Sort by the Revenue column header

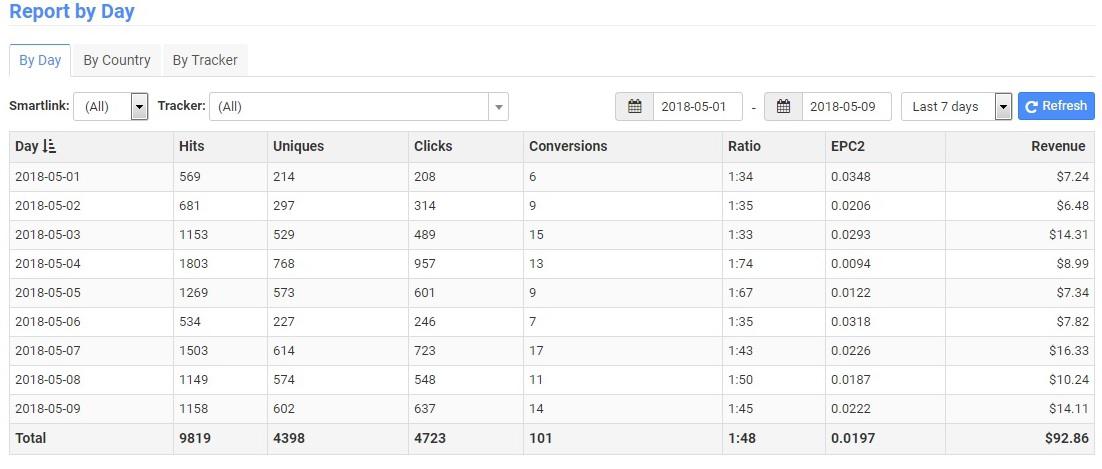click(x=1058, y=146)
